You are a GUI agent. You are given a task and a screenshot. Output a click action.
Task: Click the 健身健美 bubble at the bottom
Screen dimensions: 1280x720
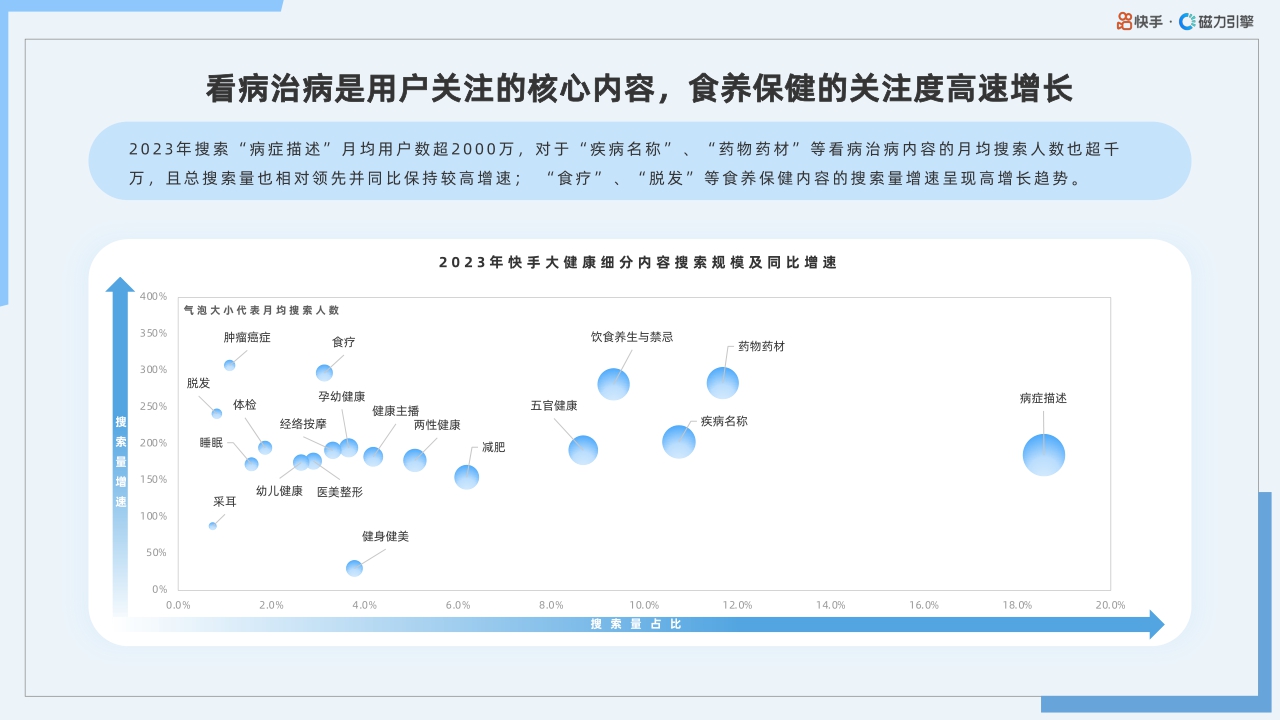pyautogui.click(x=354, y=568)
